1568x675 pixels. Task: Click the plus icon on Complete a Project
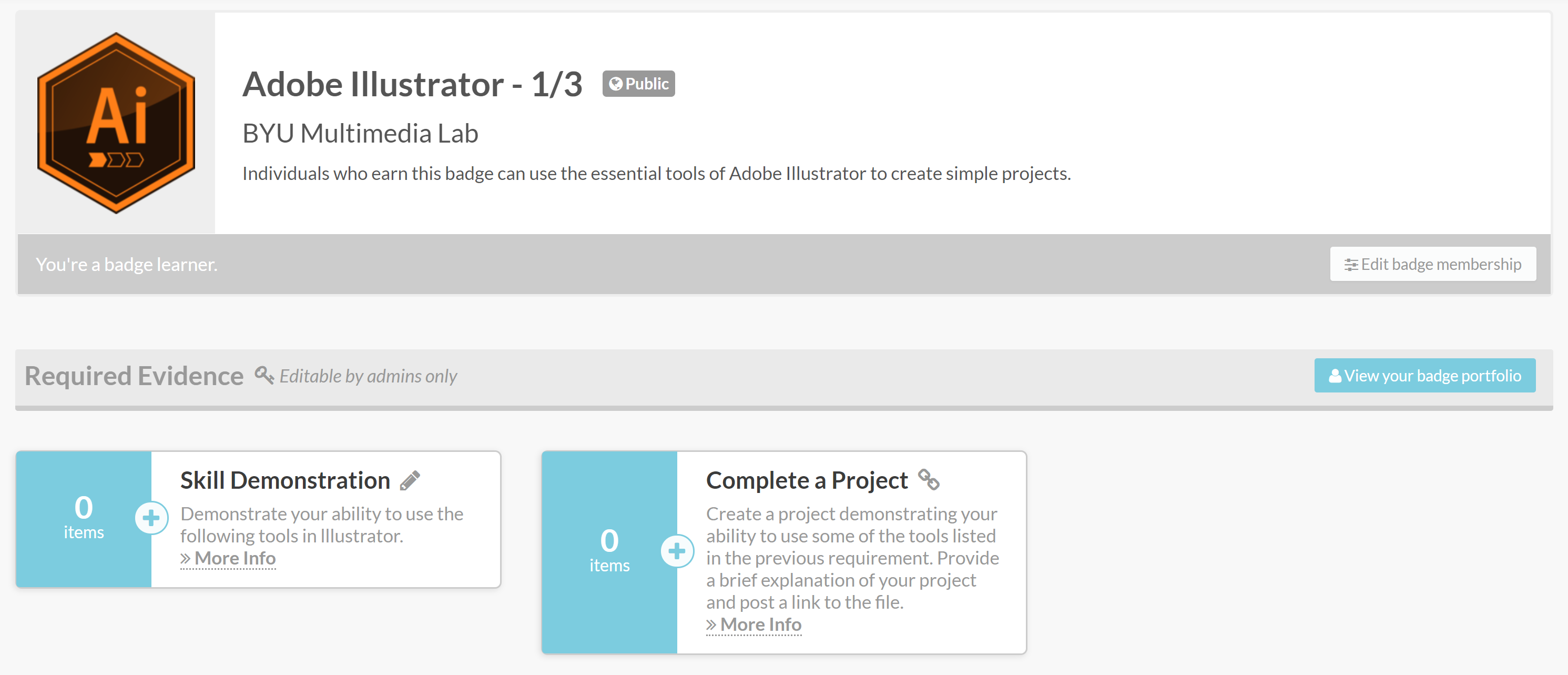click(676, 551)
